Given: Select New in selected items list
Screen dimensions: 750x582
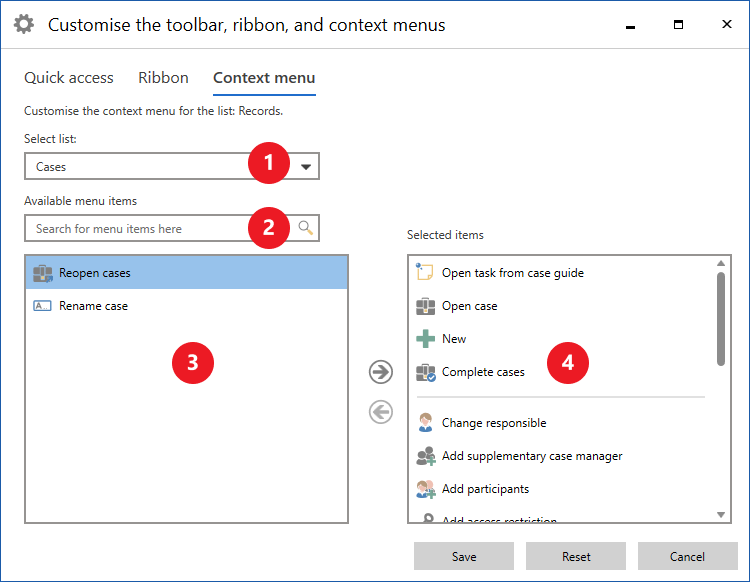Looking at the screenshot, I should tap(562, 339).
